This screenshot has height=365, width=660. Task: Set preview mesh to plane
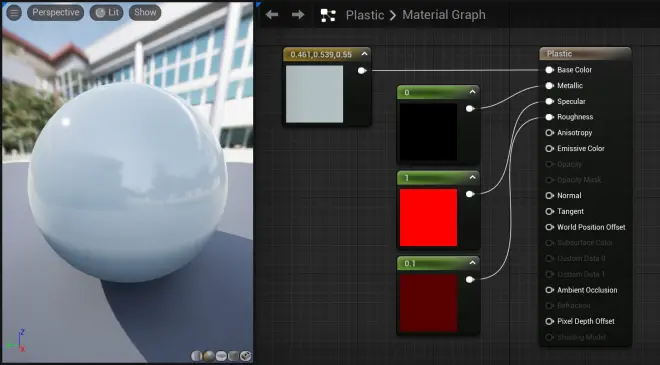point(221,356)
